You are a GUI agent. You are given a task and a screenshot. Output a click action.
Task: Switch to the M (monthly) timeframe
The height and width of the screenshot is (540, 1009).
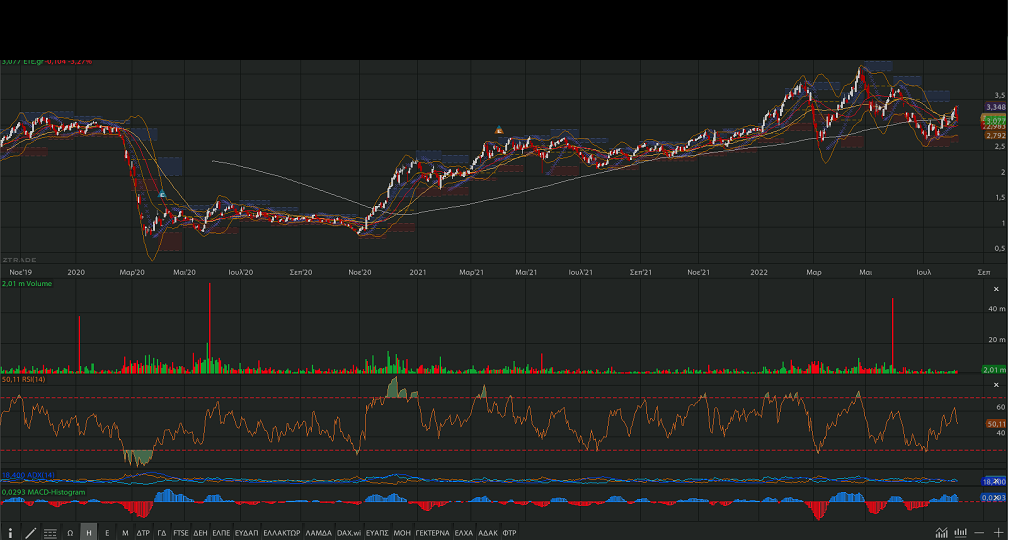pos(125,533)
